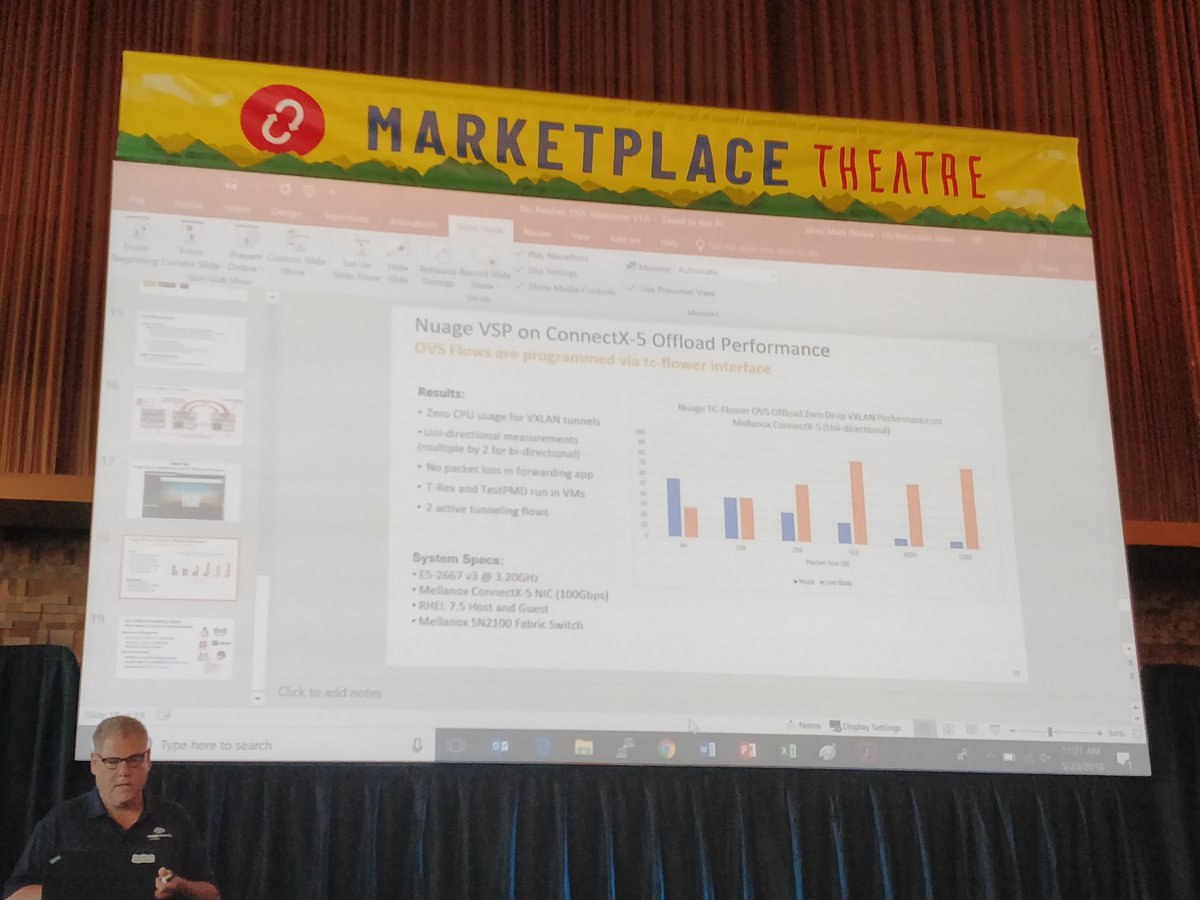Image resolution: width=1200 pixels, height=900 pixels.
Task: Switch to the Review ribbon tab
Action: tap(536, 234)
